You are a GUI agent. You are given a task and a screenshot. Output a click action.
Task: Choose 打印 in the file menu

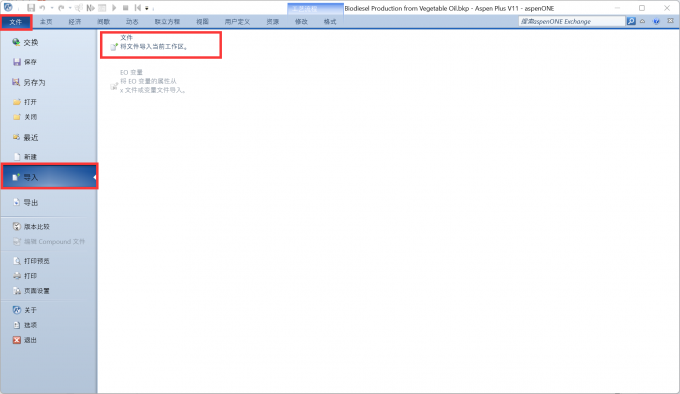click(x=49, y=276)
